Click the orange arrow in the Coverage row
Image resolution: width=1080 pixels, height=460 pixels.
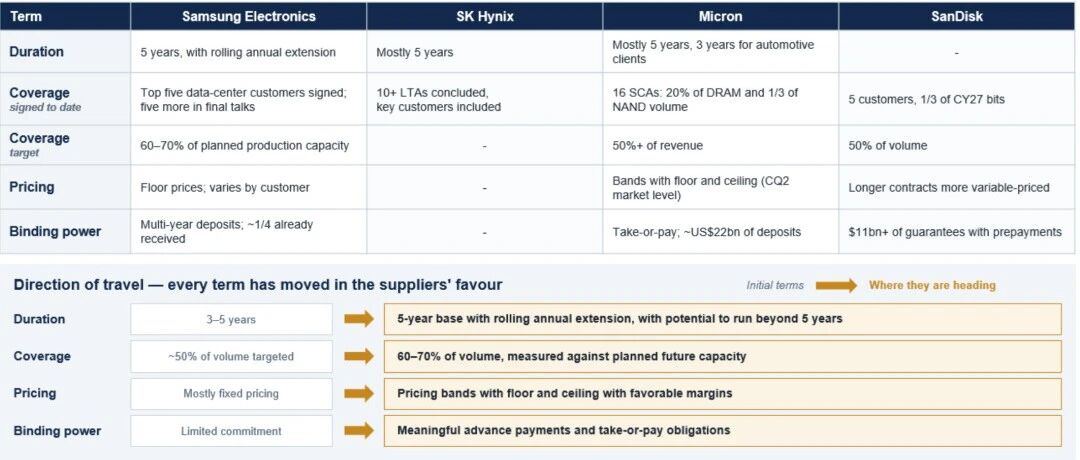(359, 356)
